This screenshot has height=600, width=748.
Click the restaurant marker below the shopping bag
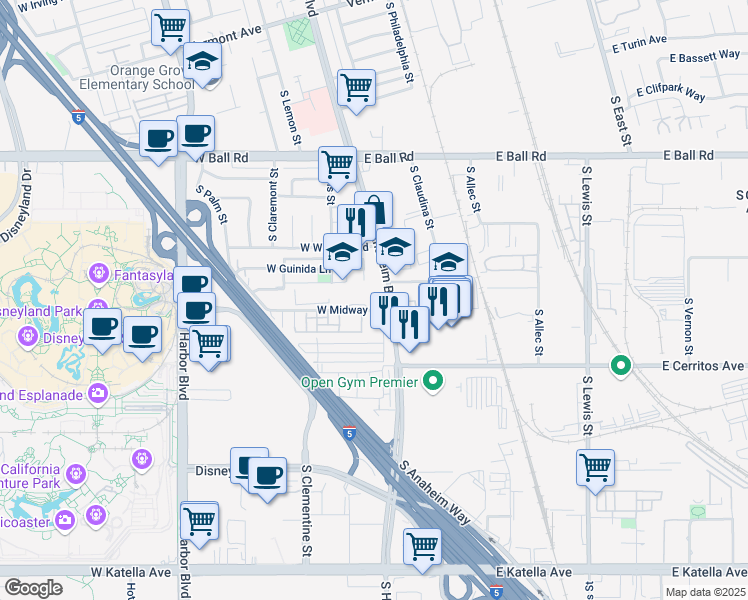[355, 221]
